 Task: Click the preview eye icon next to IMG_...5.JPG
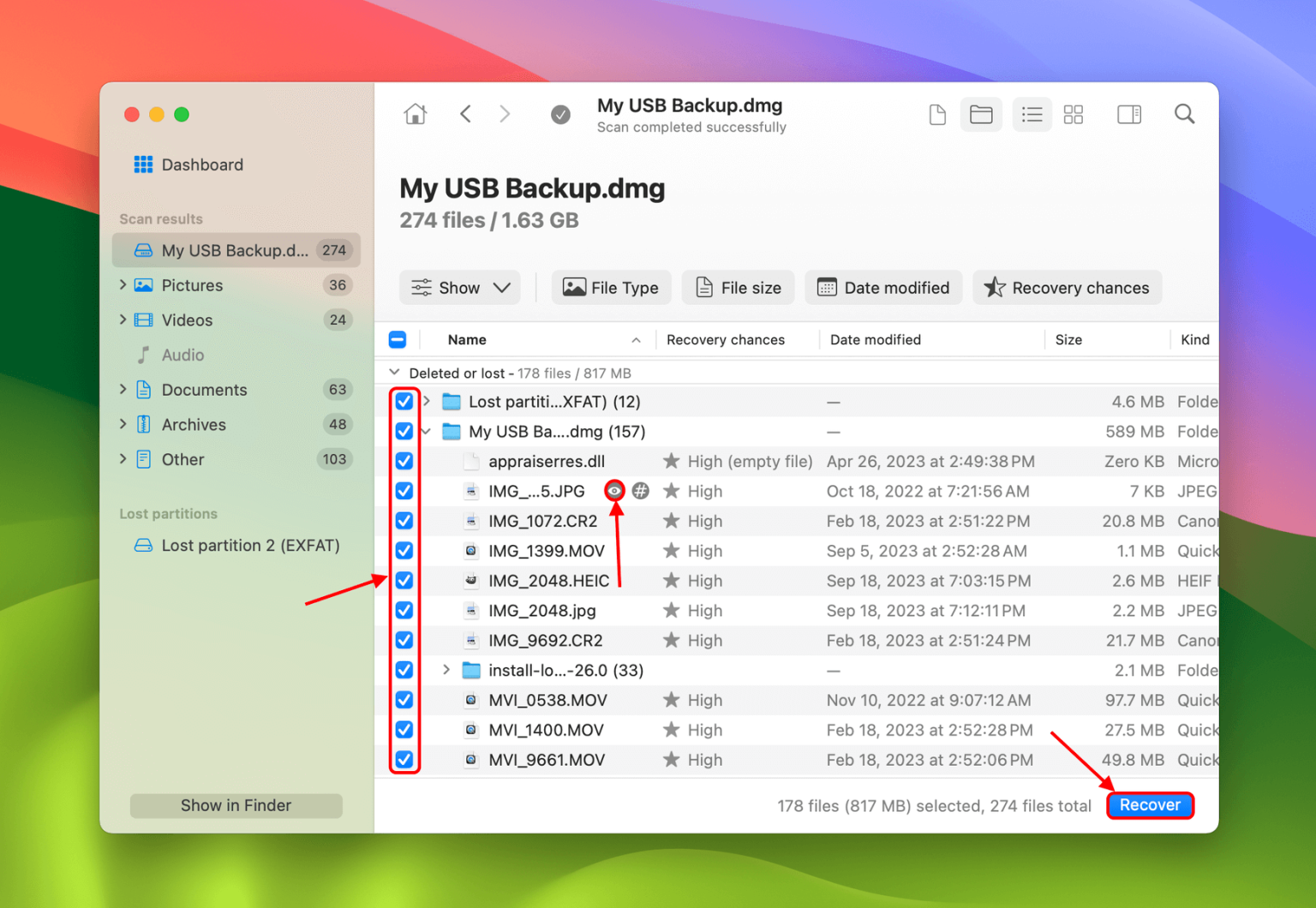[614, 491]
